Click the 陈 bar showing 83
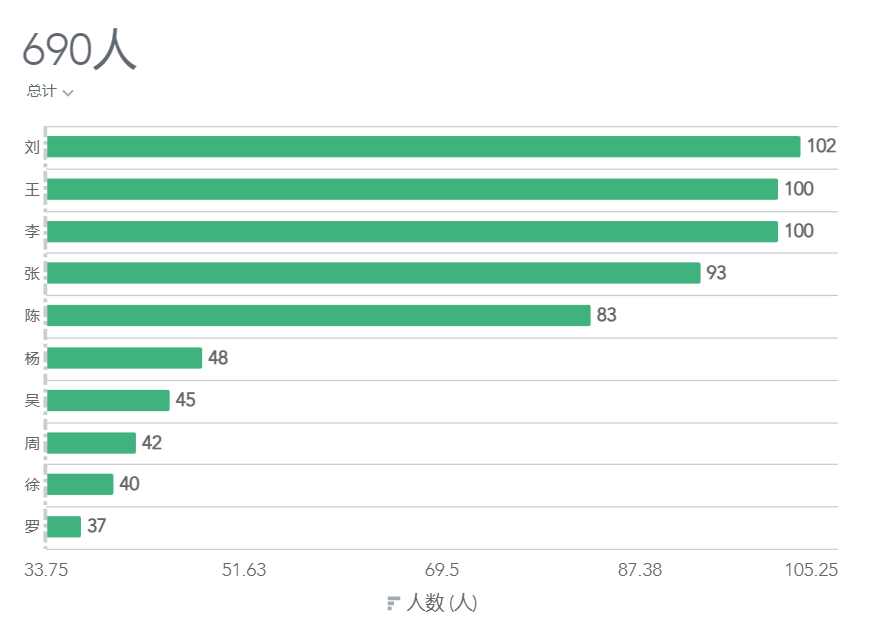Viewport: 879px width, 629px height. coord(319,316)
